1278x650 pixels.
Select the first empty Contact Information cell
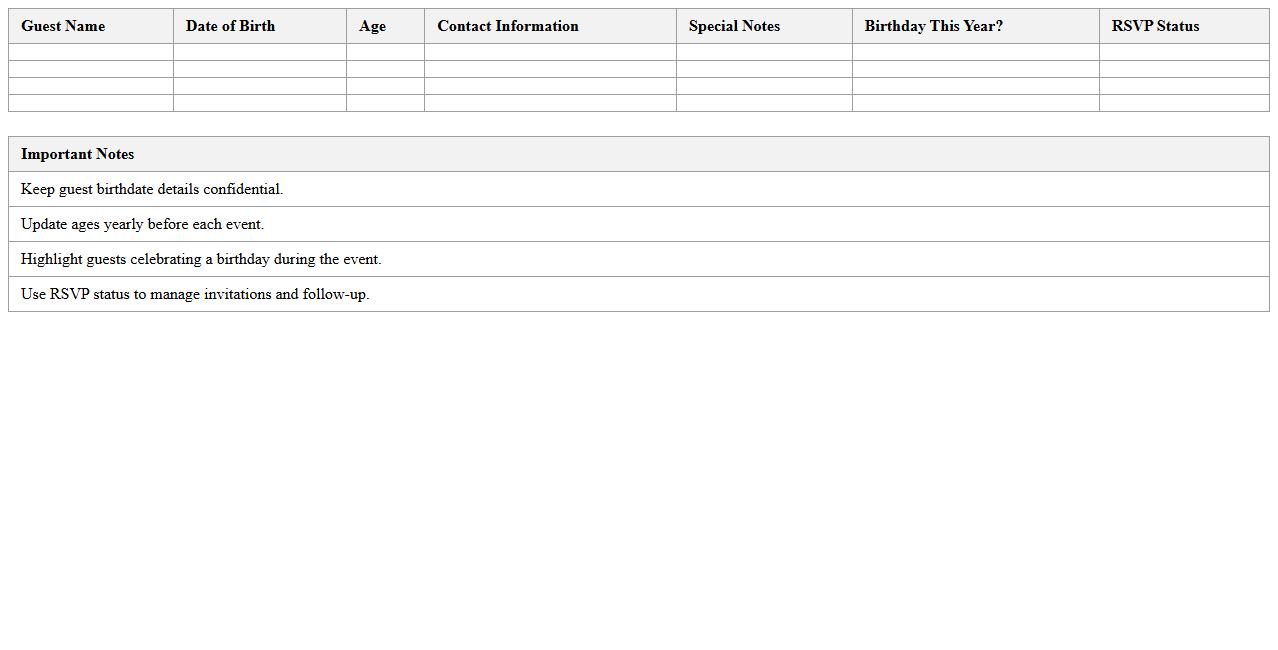550,52
